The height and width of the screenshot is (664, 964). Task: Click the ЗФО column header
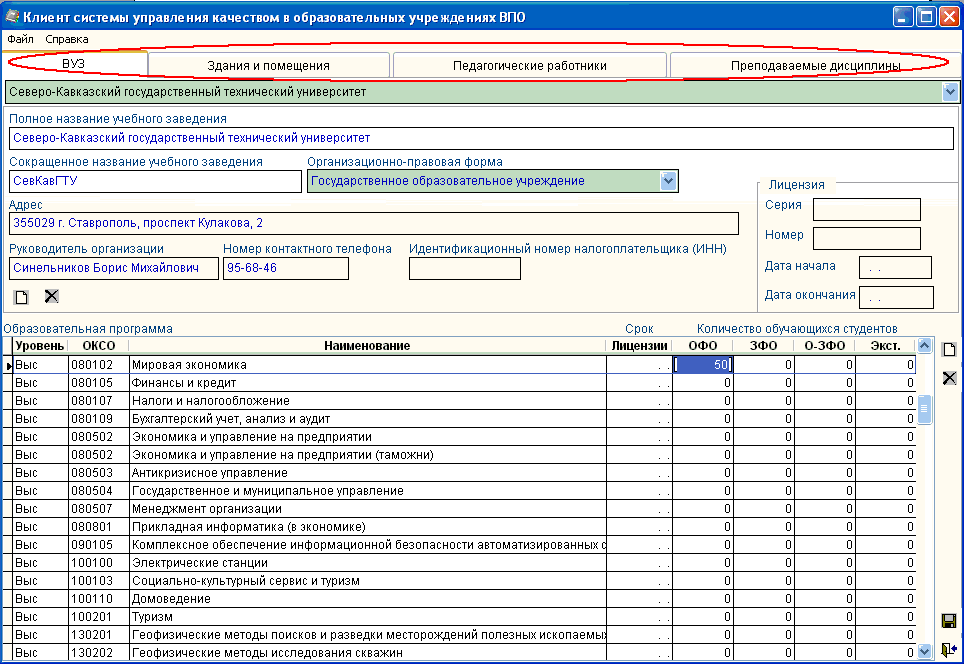point(764,346)
